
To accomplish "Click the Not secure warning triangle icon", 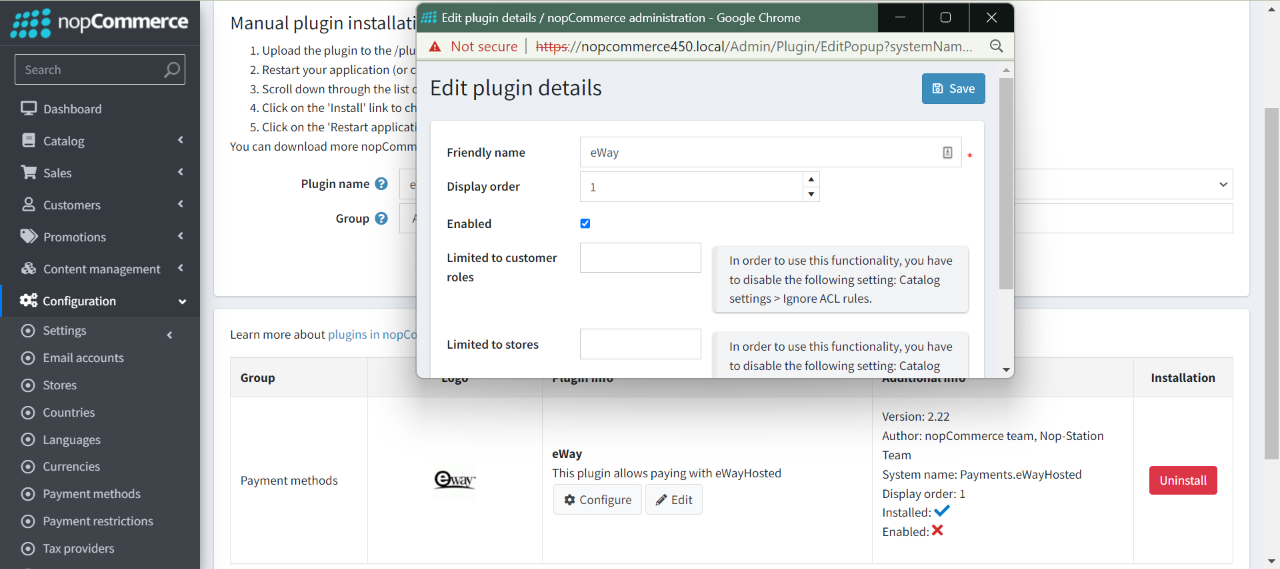I will point(435,46).
